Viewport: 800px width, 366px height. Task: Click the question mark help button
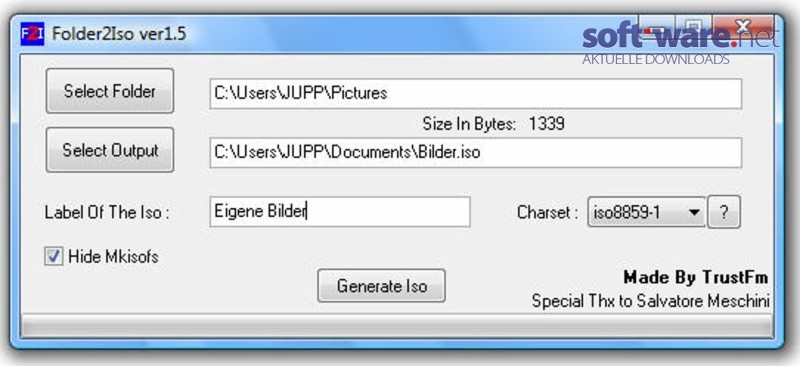(x=723, y=212)
